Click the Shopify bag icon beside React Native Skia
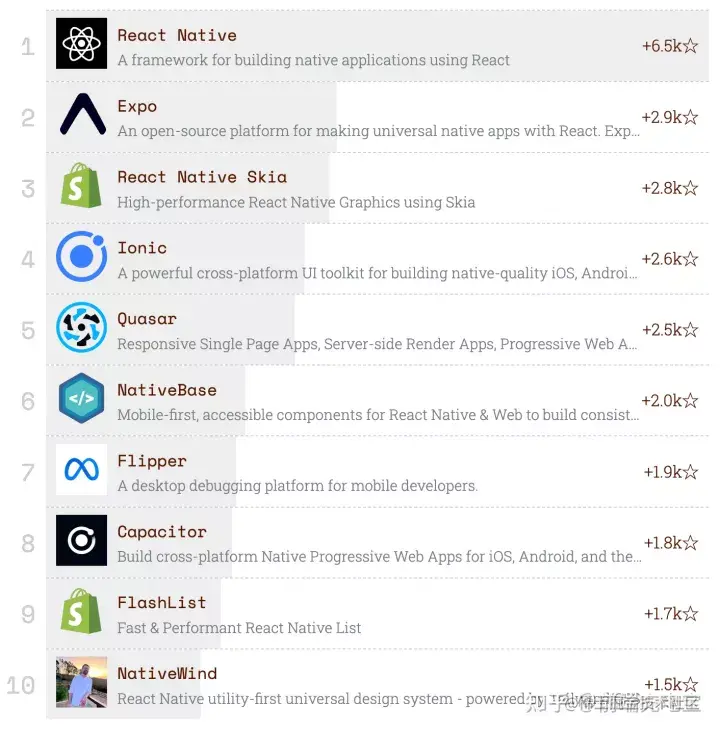The image size is (720, 732). point(81,185)
